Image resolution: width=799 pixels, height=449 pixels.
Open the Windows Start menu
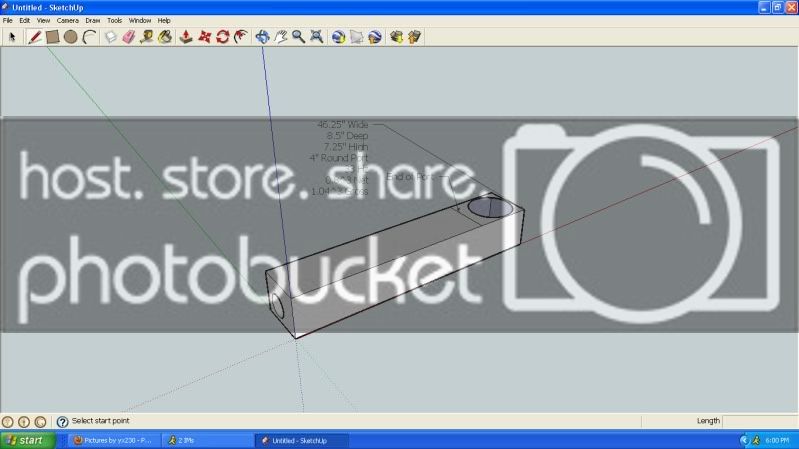tap(28, 440)
